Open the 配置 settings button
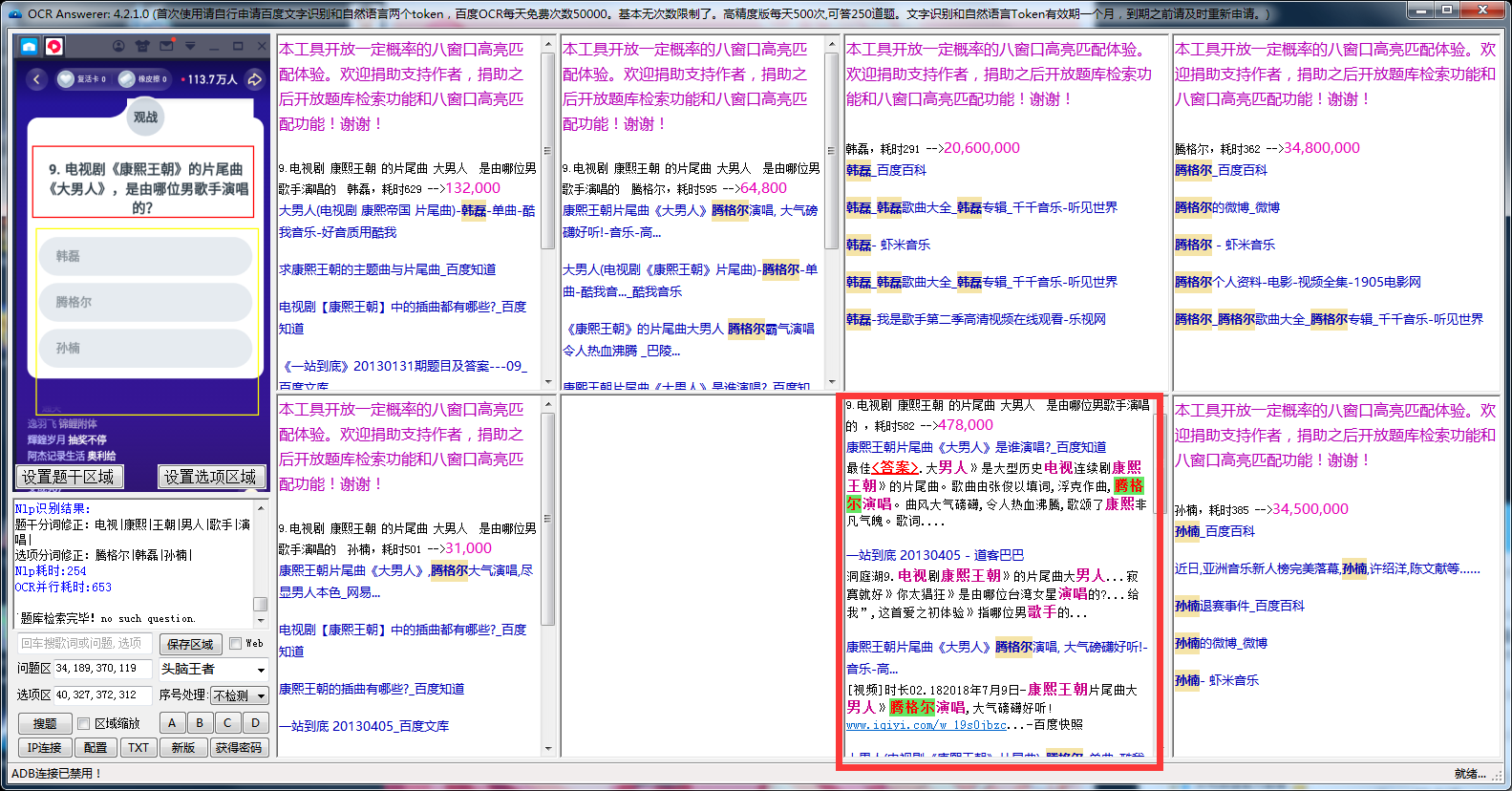The height and width of the screenshot is (791, 1512). pos(96,747)
